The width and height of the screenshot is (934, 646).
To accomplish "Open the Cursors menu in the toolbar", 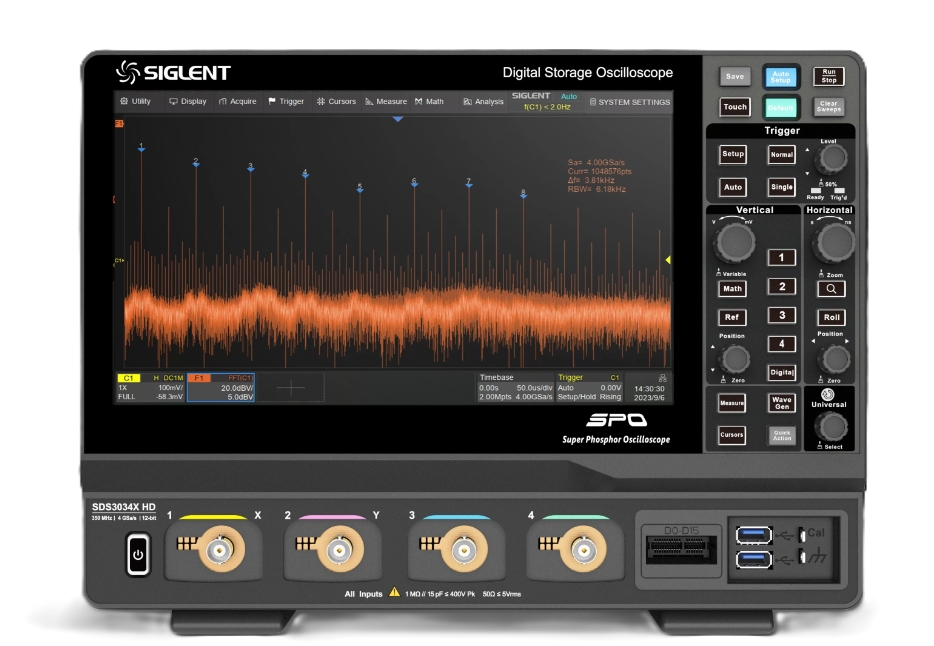I will coord(336,101).
